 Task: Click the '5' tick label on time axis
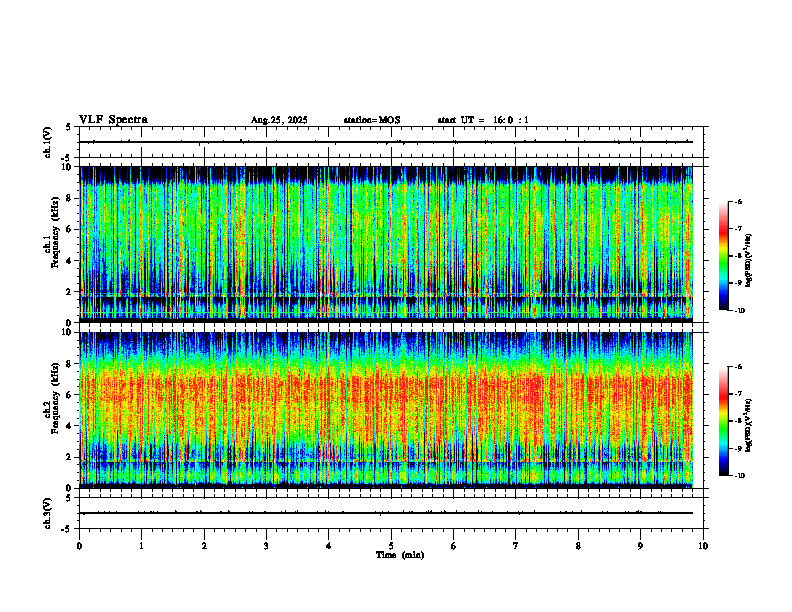point(391,546)
